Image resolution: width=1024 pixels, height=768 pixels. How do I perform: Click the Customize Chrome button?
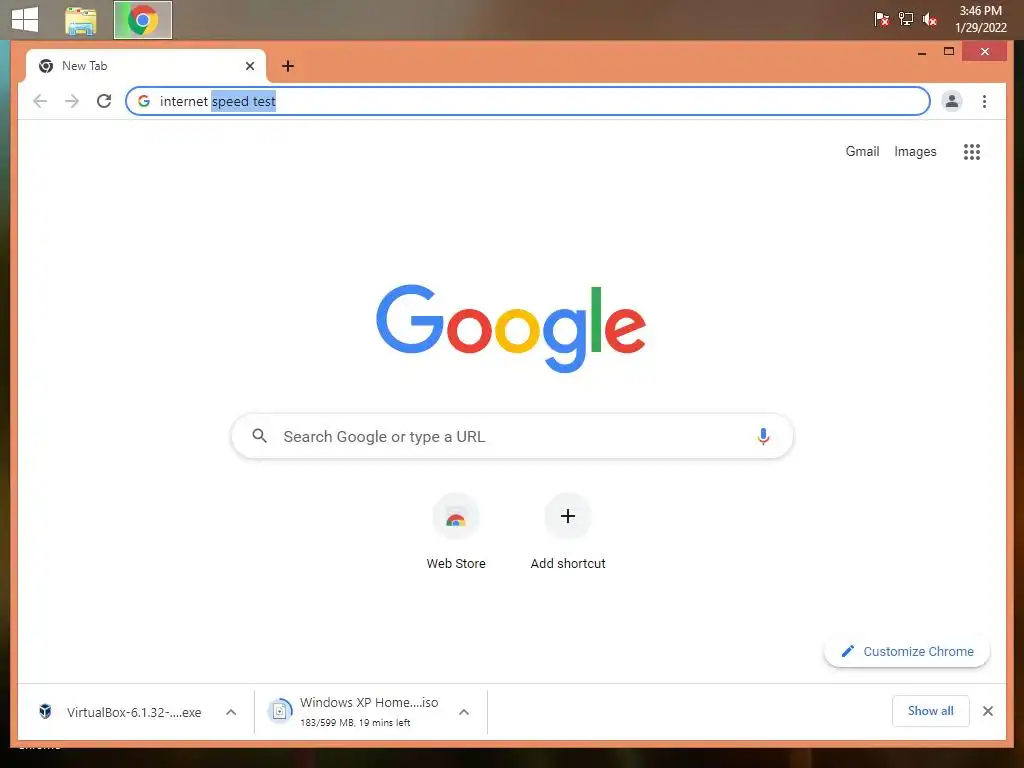coord(907,651)
